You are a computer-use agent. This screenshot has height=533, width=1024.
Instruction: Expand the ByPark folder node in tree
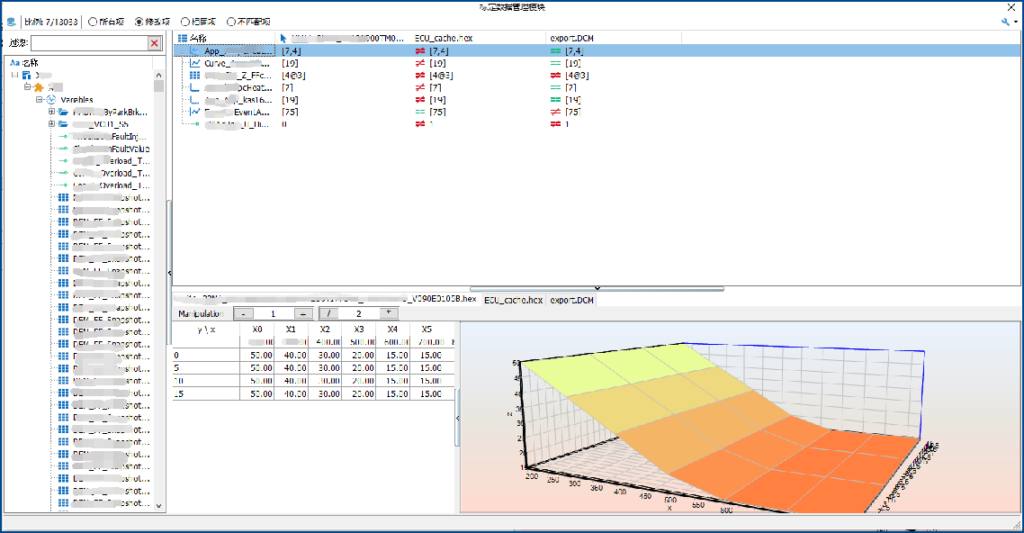(51, 112)
